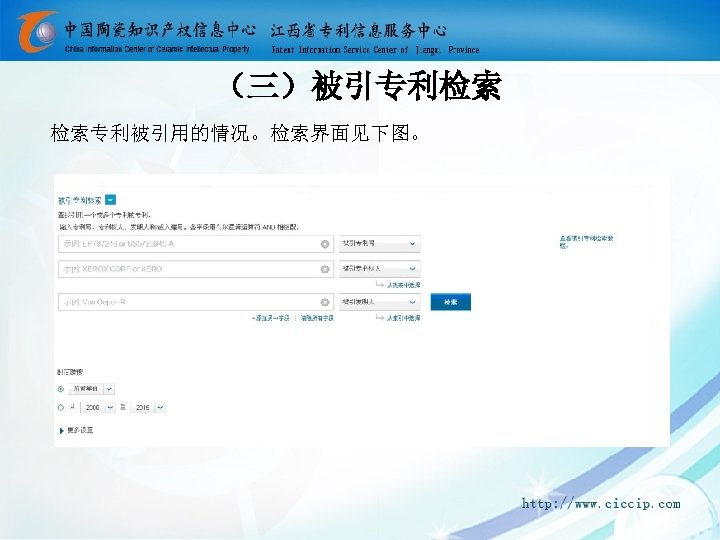
Task: Click the patent number example input box
Action: tap(196, 244)
